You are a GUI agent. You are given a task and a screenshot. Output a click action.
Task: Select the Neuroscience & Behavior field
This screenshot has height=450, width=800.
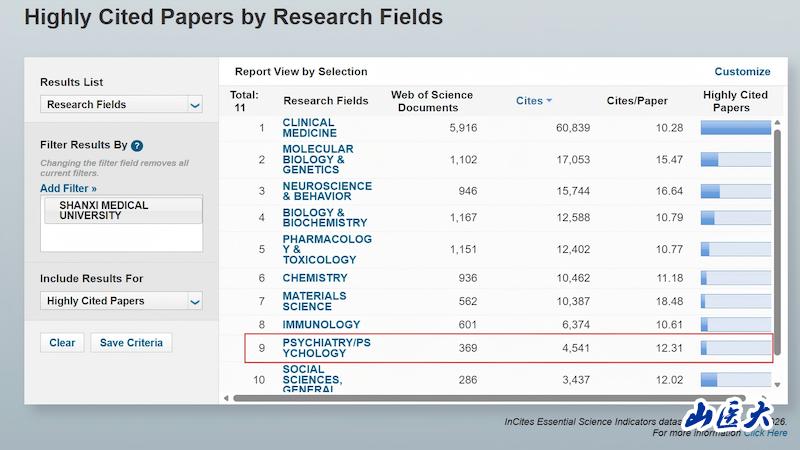(x=326, y=190)
